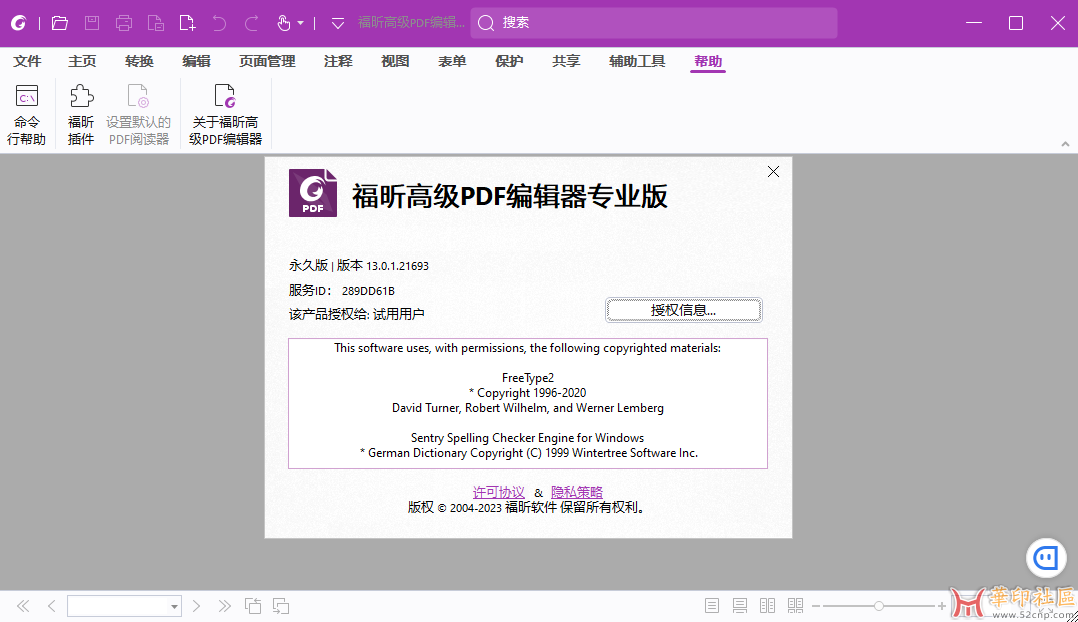Switch to the 注释 tab

338,61
